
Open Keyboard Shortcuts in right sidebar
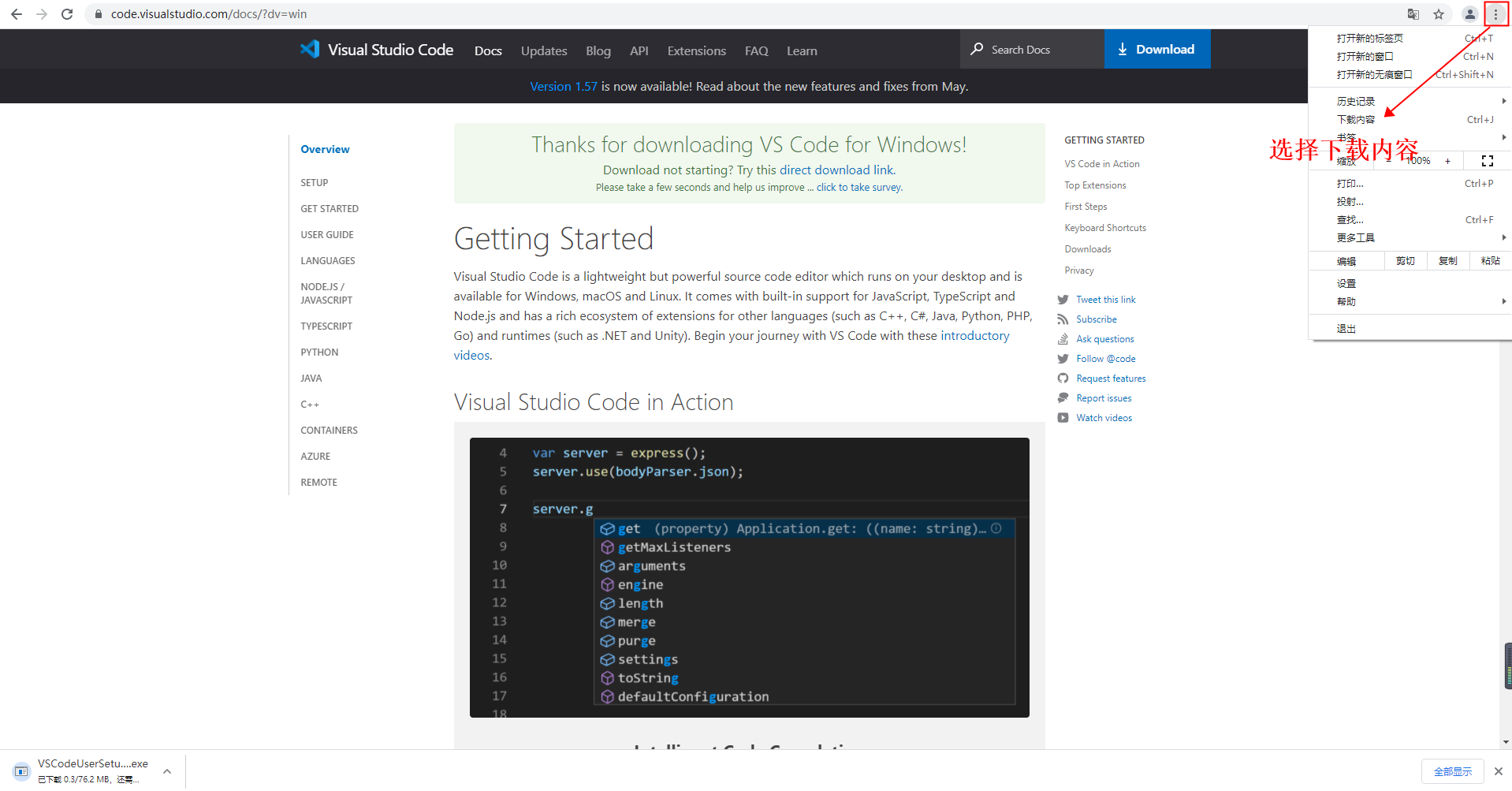pyautogui.click(x=1105, y=228)
